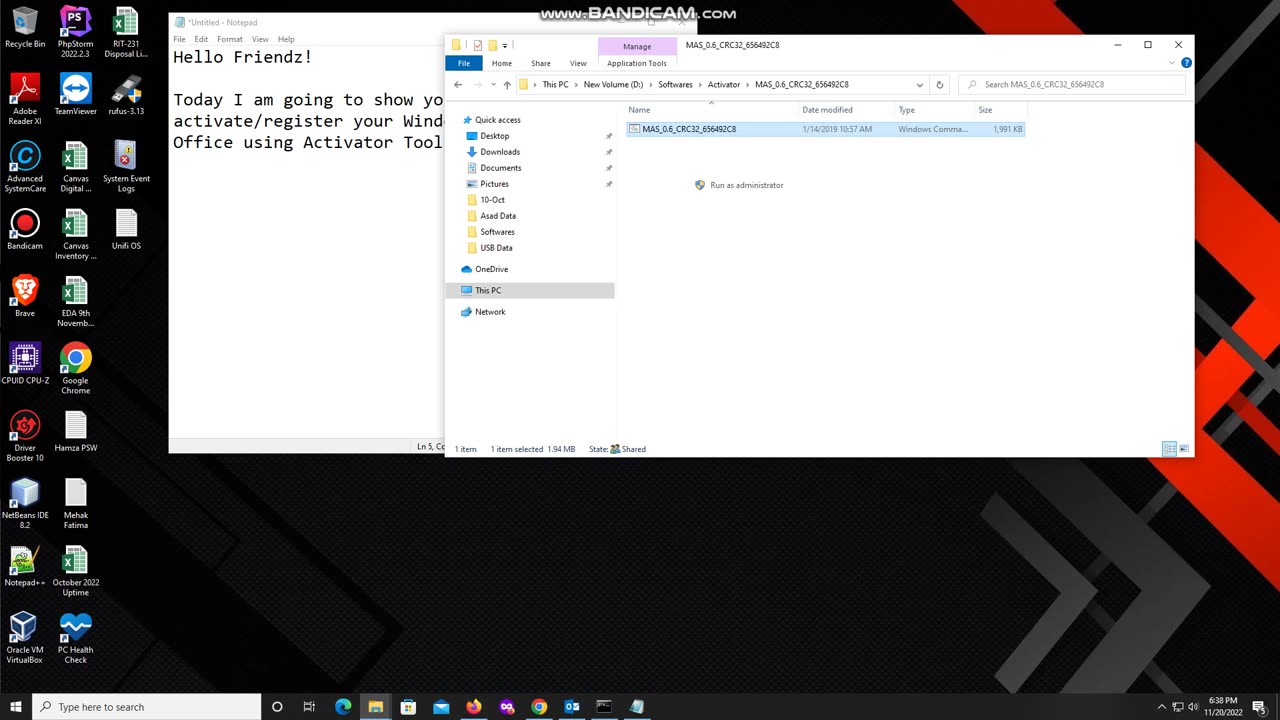
Task: Select the rufus-3.13 desktop icon
Action: point(126,95)
